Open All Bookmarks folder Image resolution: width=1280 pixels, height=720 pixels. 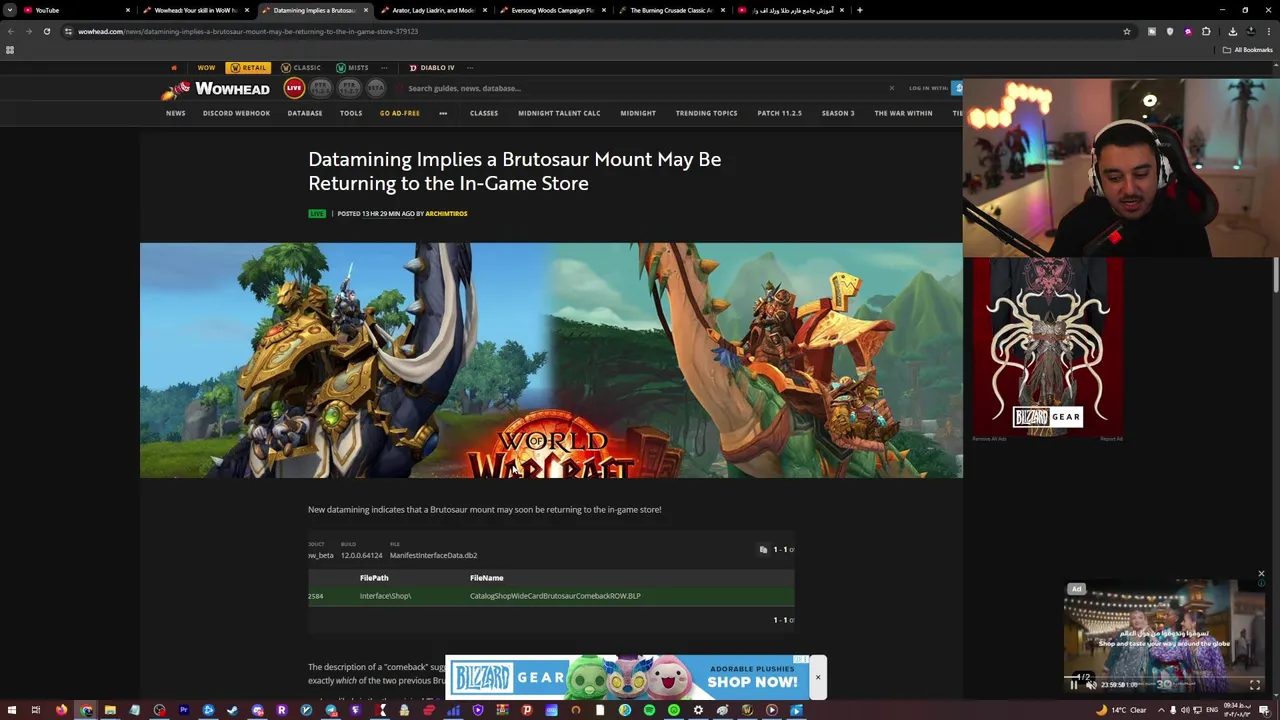(x=1247, y=50)
